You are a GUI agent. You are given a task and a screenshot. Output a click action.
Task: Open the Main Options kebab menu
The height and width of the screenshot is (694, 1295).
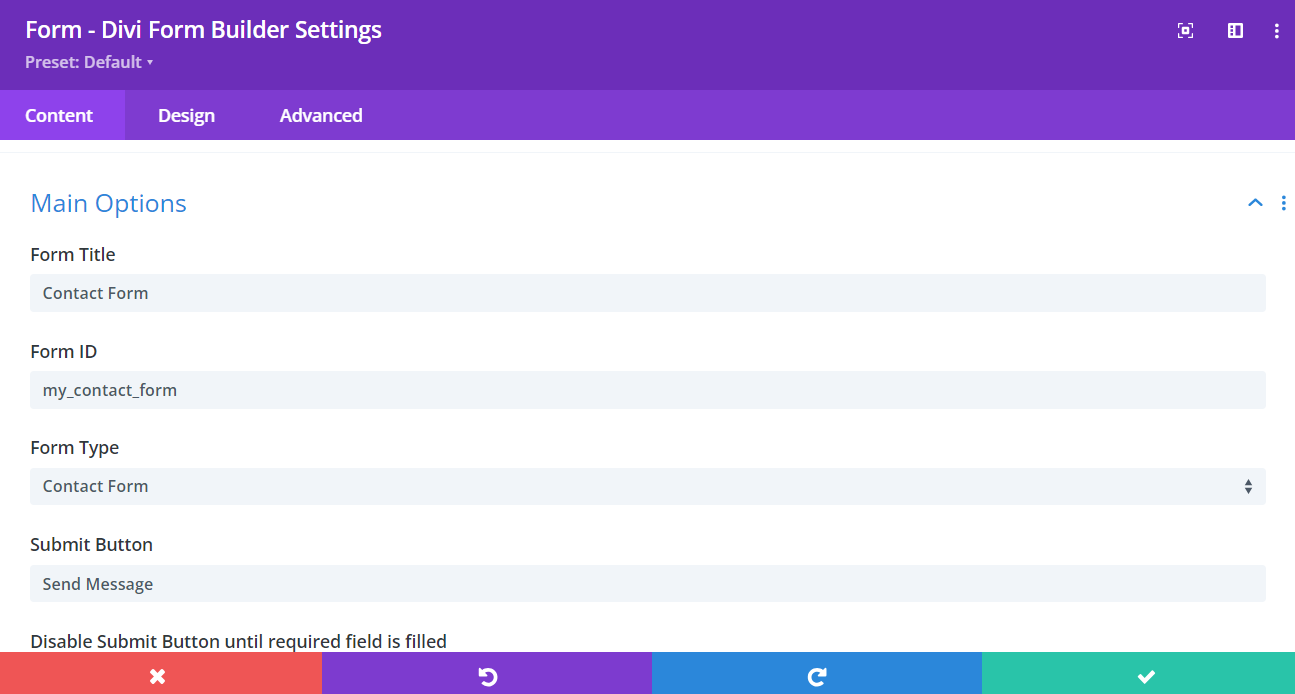[1284, 203]
